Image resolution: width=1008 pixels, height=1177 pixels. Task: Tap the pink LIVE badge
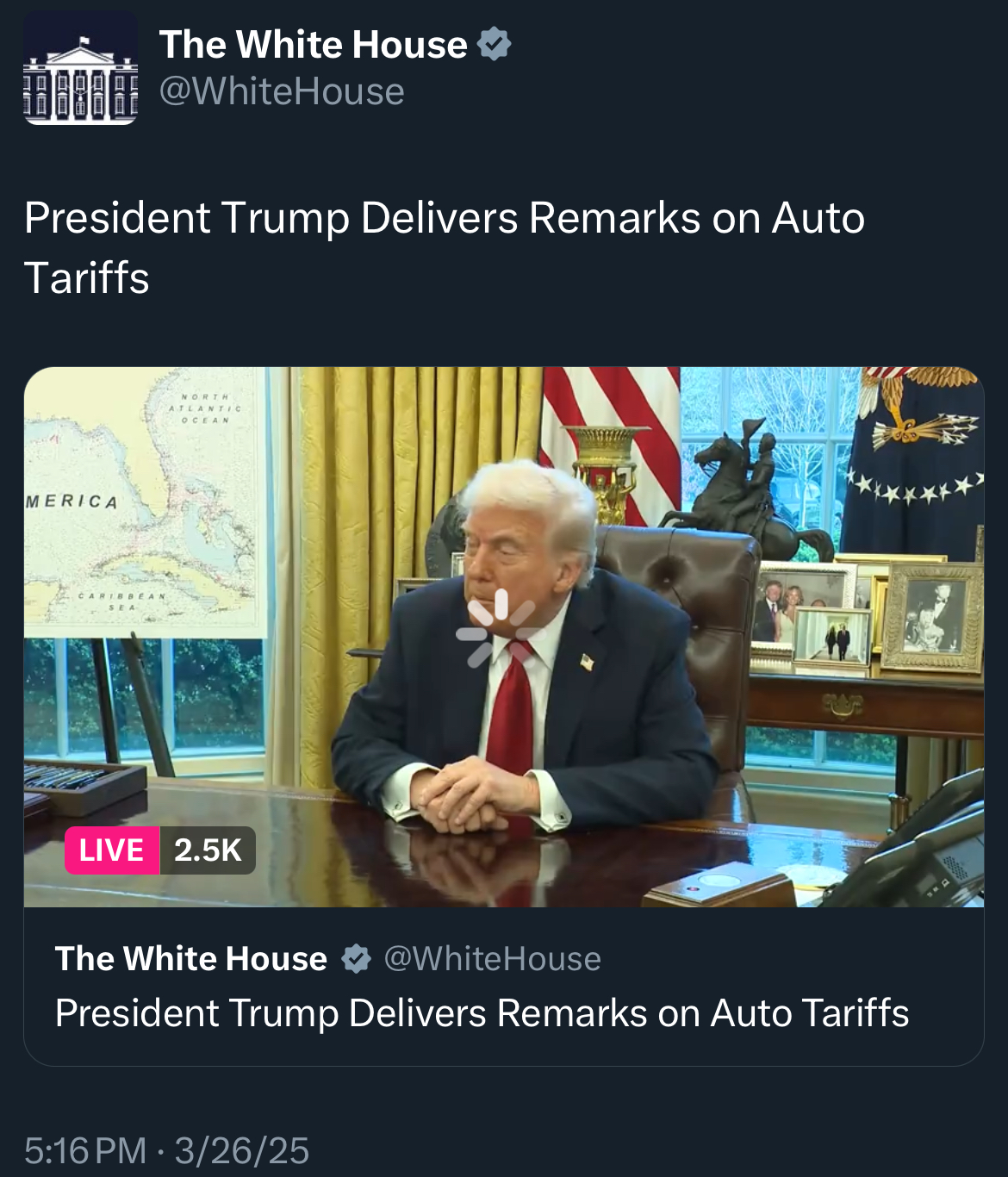point(112,850)
